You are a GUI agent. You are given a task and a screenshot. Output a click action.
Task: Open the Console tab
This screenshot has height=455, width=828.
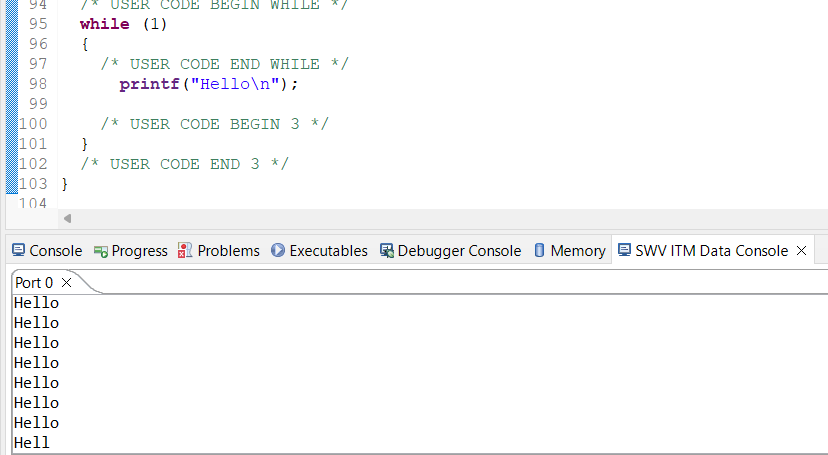[47, 251]
